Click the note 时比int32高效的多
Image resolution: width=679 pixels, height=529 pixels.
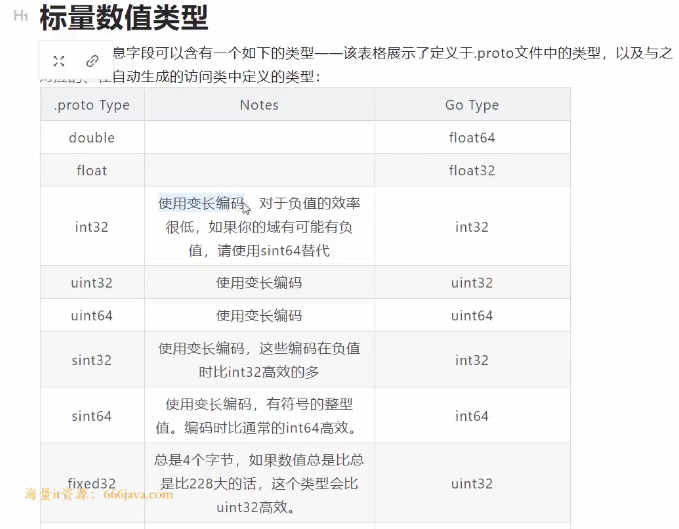(x=259, y=372)
